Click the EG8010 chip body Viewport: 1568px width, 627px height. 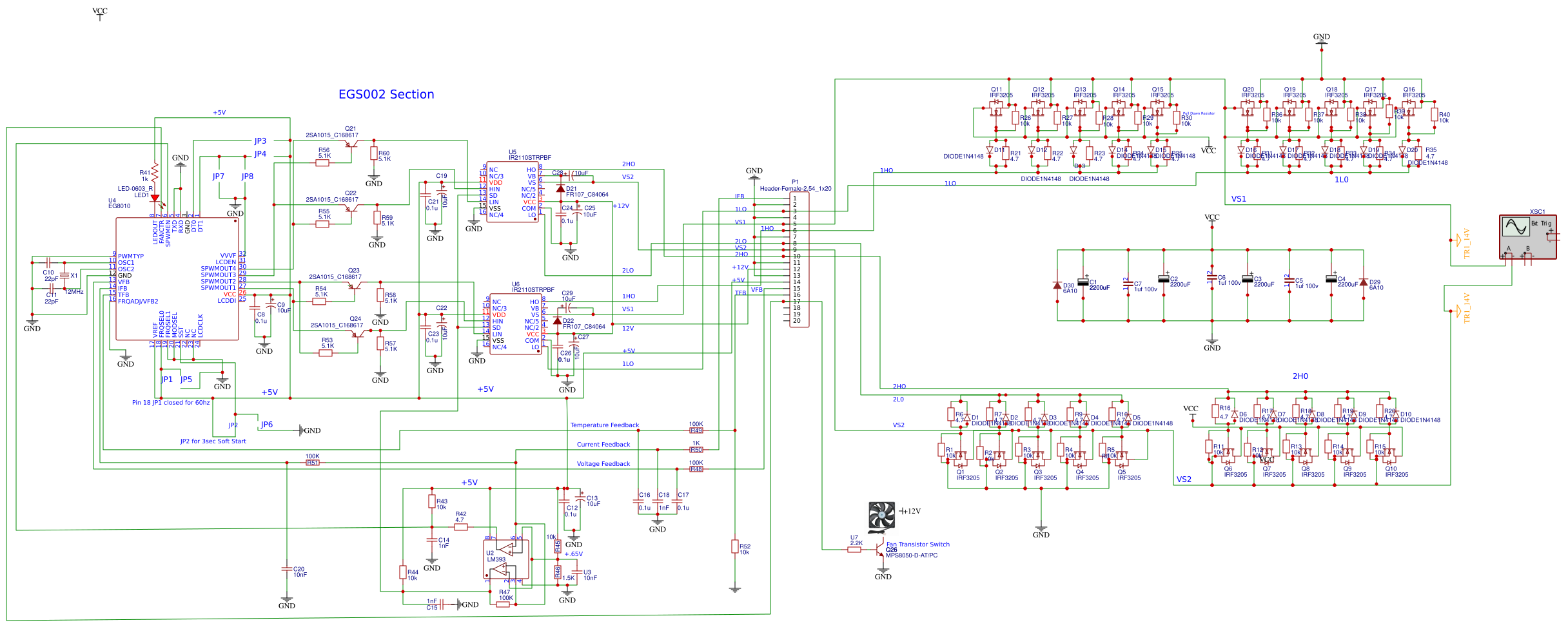(x=177, y=278)
